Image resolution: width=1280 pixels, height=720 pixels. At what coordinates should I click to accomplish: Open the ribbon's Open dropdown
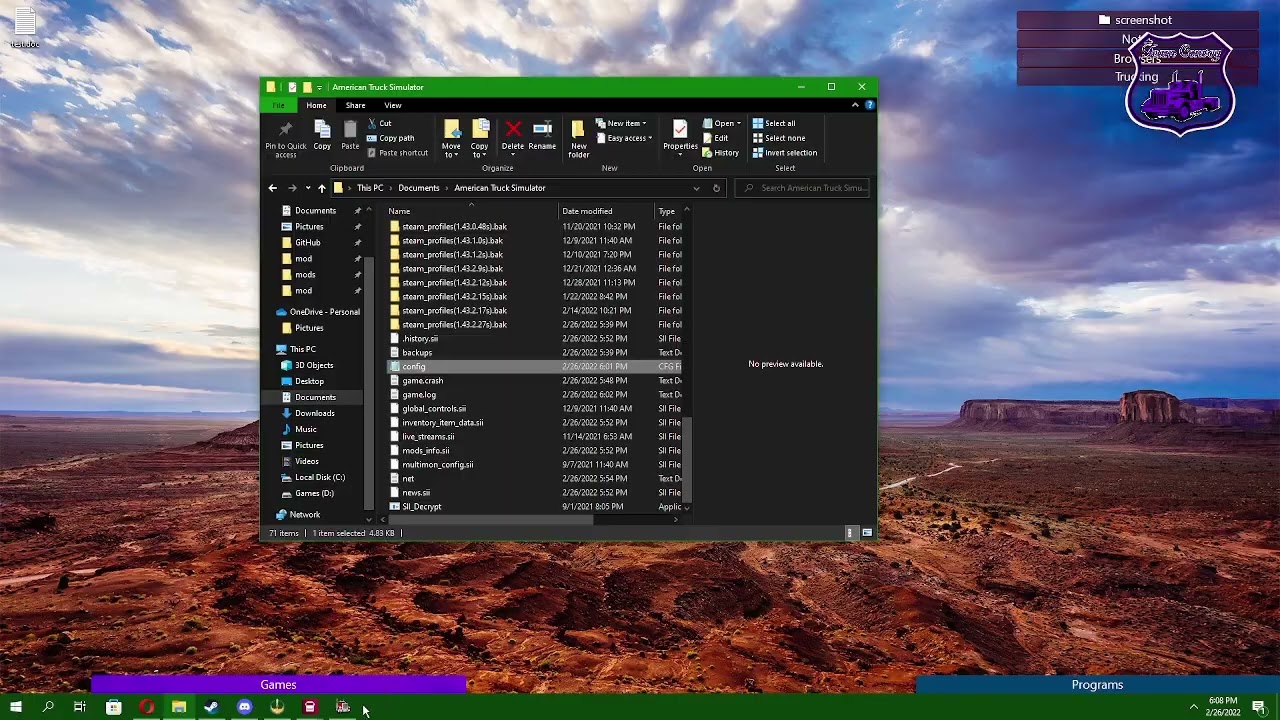click(721, 123)
